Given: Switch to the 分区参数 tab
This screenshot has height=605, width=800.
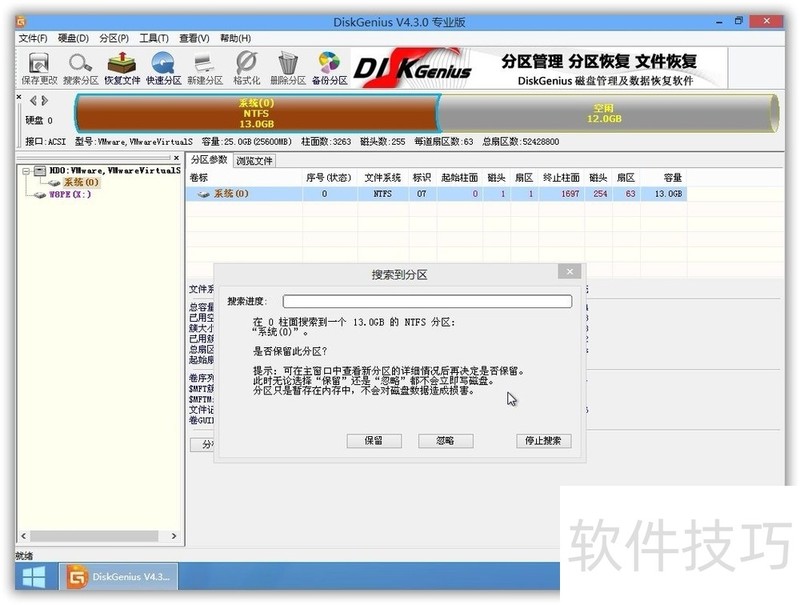Looking at the screenshot, I should [209, 160].
